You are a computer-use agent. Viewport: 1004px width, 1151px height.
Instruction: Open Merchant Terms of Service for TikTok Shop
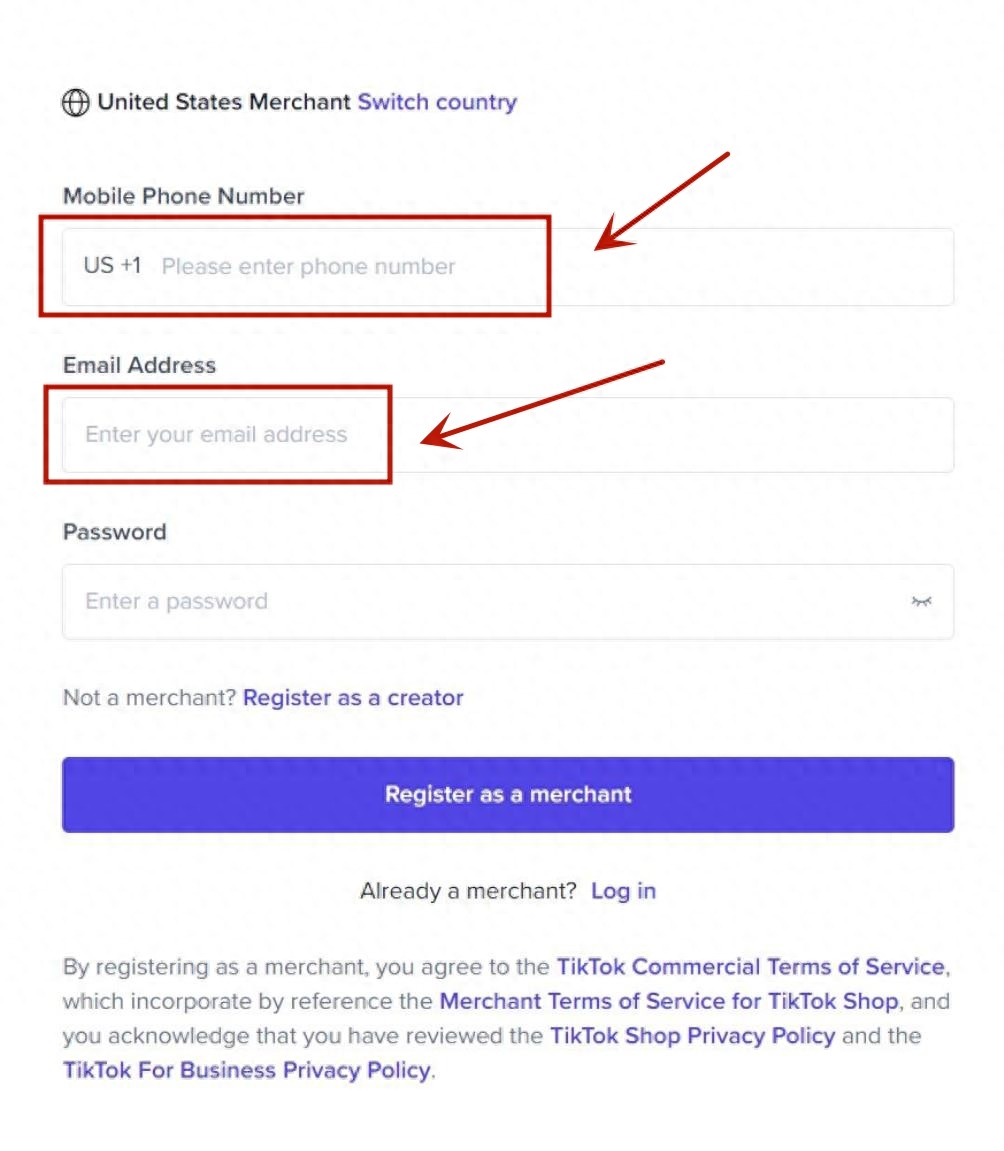pyautogui.click(x=669, y=1001)
